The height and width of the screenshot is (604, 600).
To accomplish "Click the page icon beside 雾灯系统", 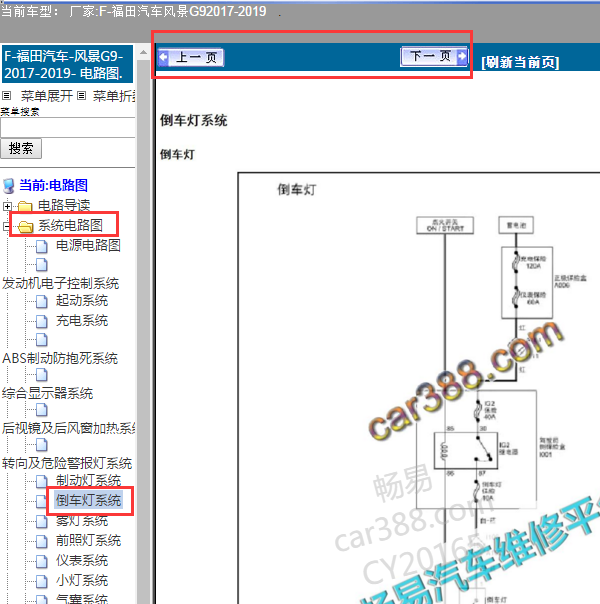I will point(42,521).
